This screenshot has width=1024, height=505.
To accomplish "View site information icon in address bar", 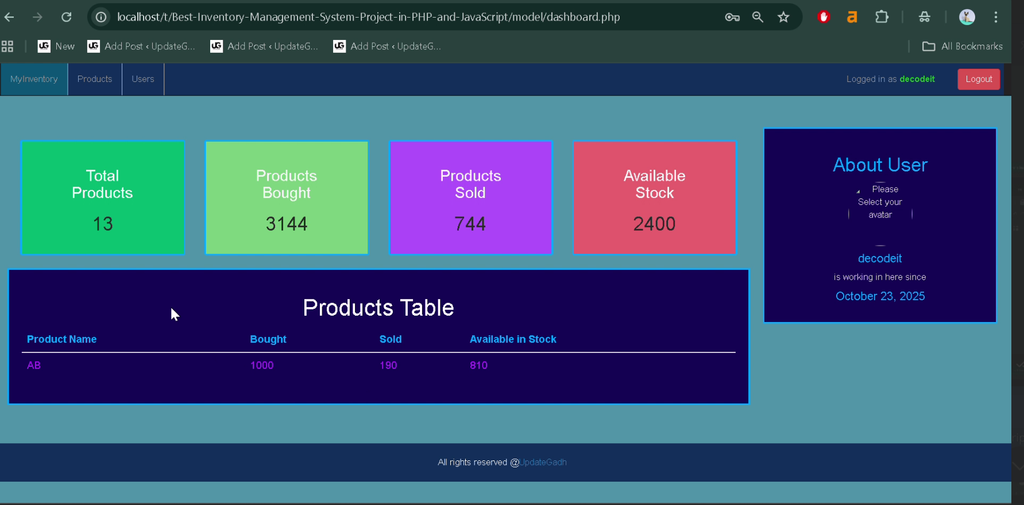I will click(x=101, y=17).
